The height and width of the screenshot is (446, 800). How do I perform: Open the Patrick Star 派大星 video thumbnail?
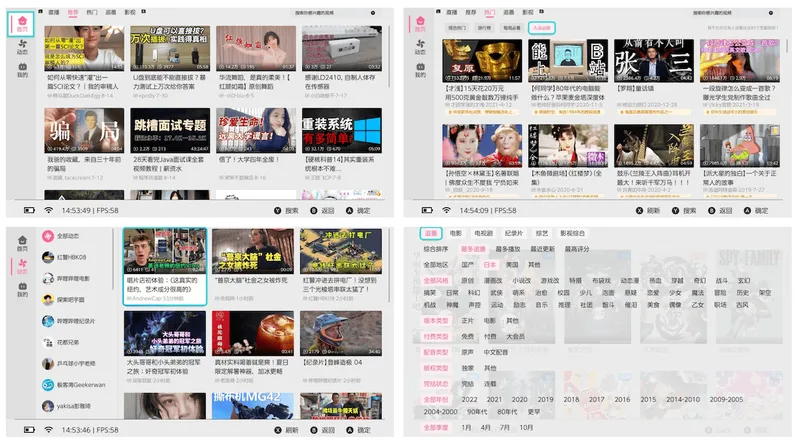tap(739, 145)
